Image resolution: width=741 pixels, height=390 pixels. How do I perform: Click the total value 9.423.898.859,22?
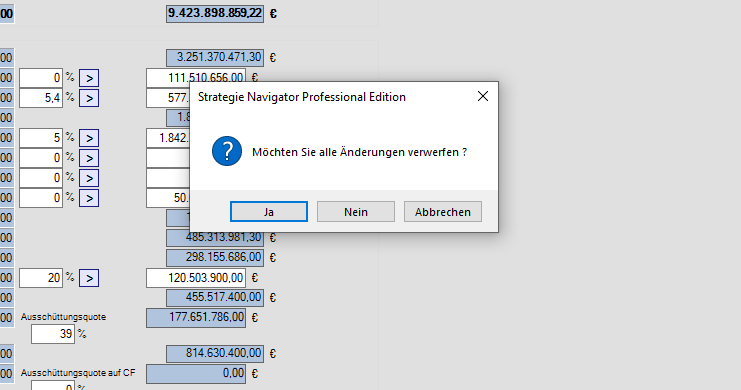tap(215, 13)
